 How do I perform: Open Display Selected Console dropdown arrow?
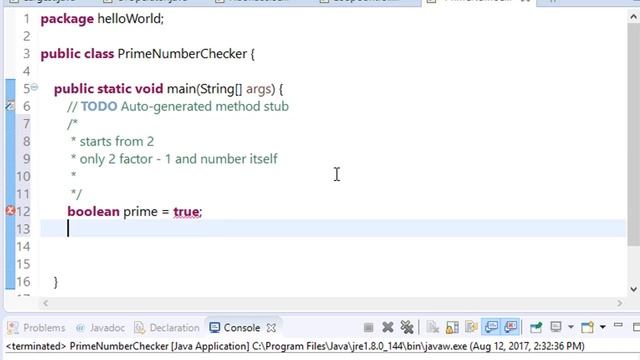click(571, 327)
